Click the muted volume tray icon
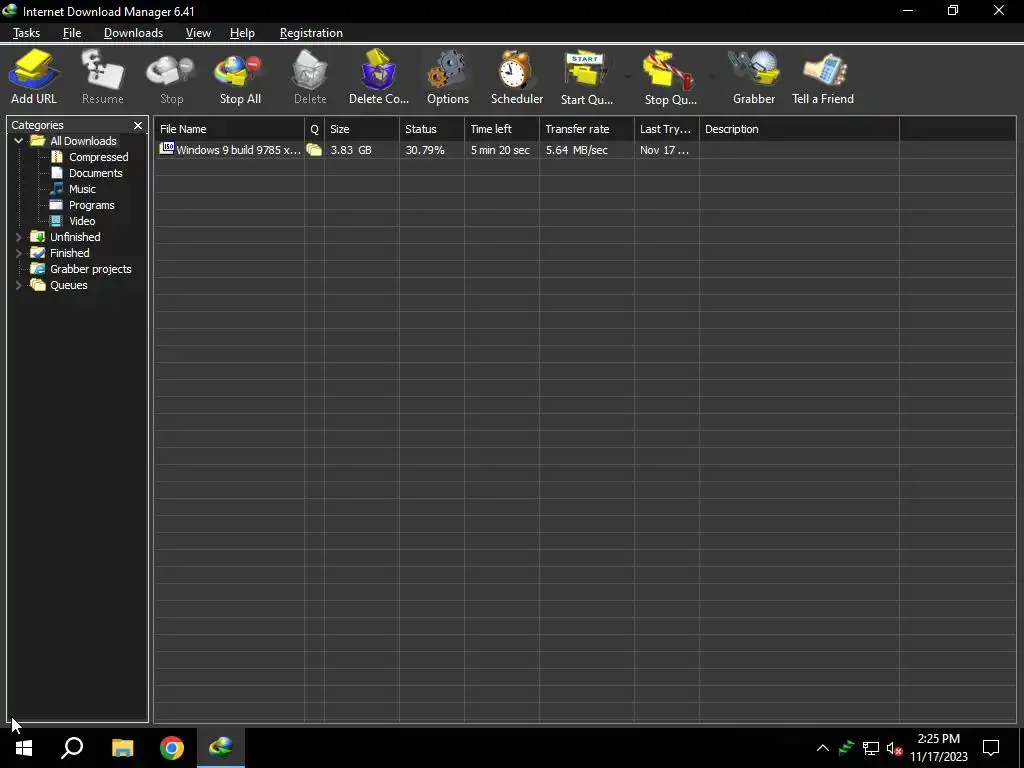This screenshot has width=1024, height=768. click(895, 748)
